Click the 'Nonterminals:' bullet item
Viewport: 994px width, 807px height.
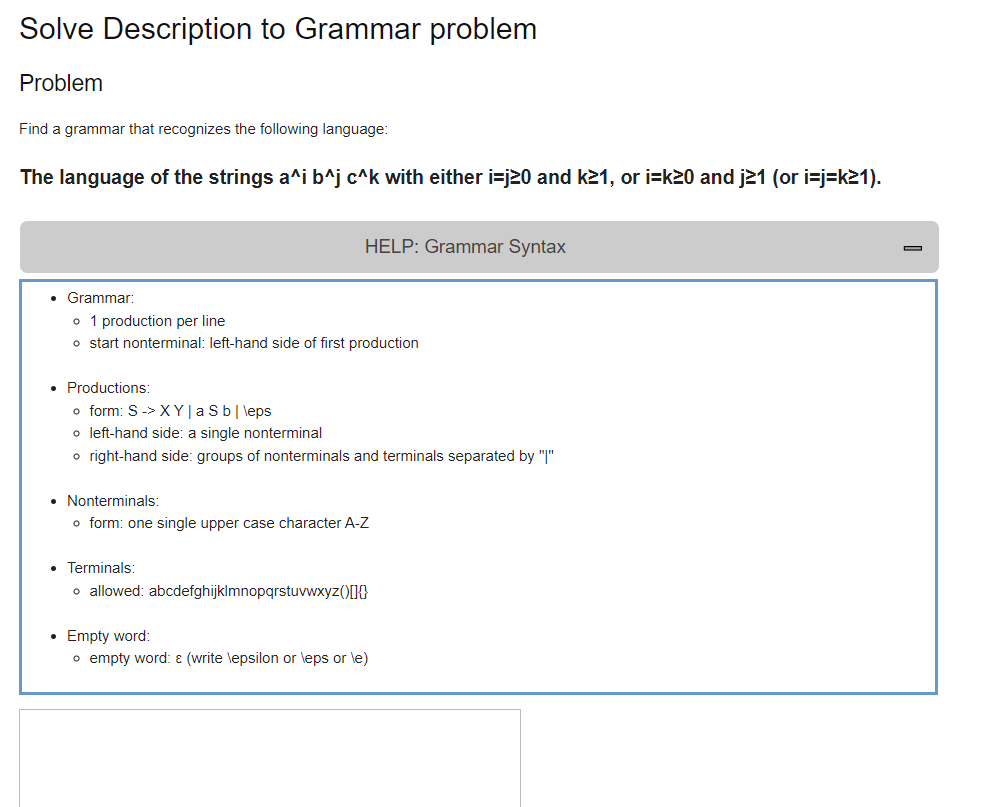[x=112, y=500]
